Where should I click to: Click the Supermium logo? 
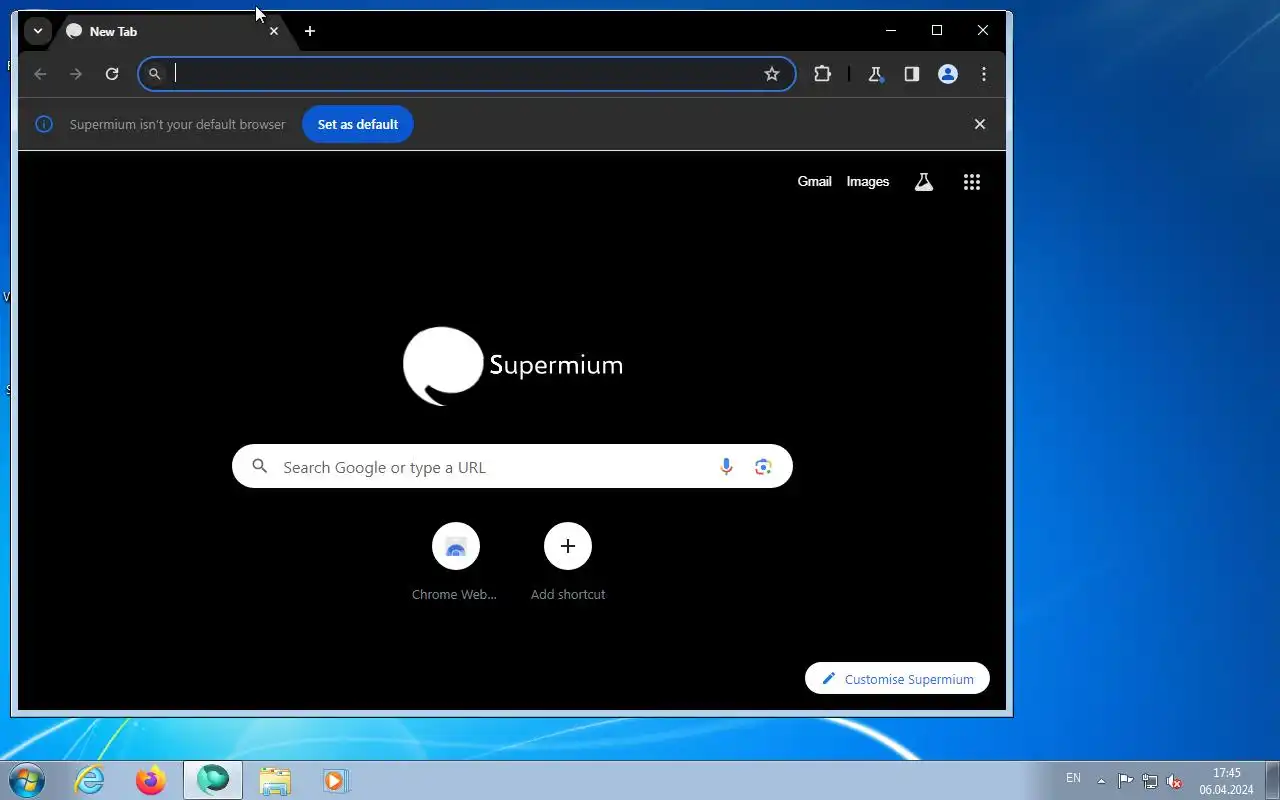coord(513,365)
